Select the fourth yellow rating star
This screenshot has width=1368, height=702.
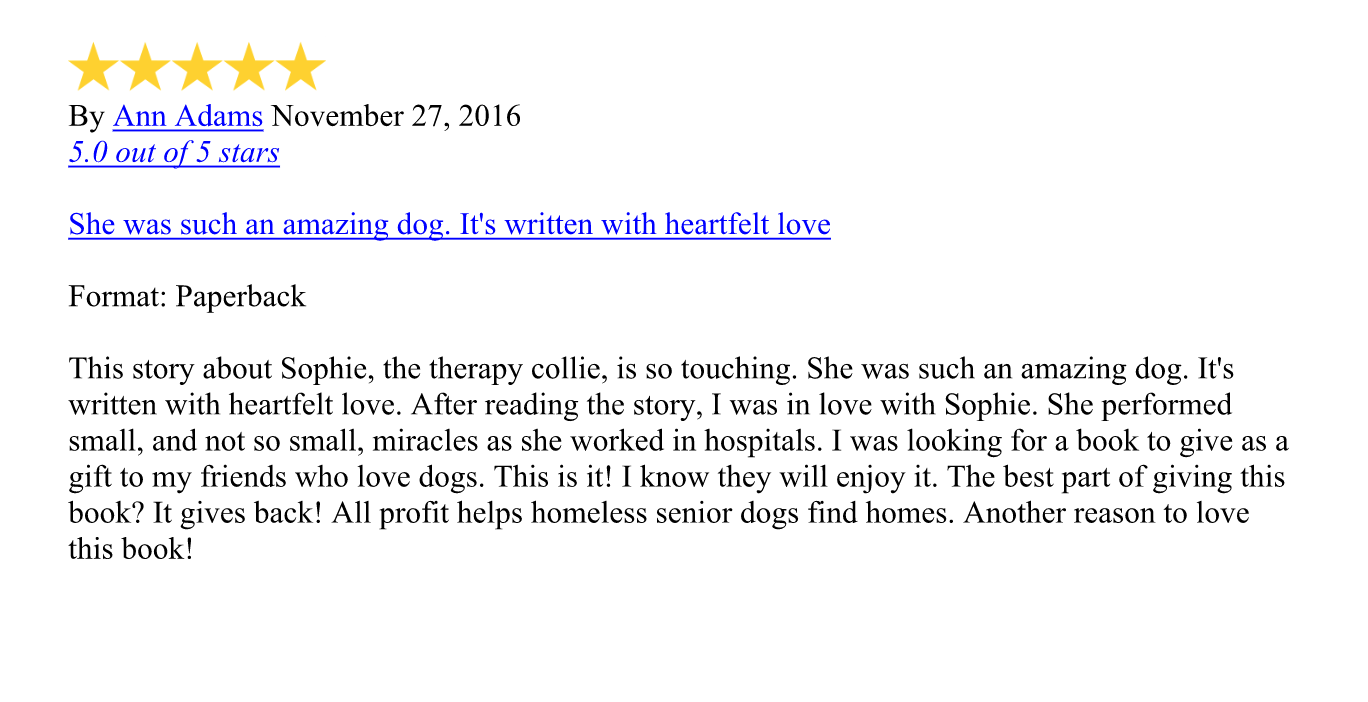249,67
